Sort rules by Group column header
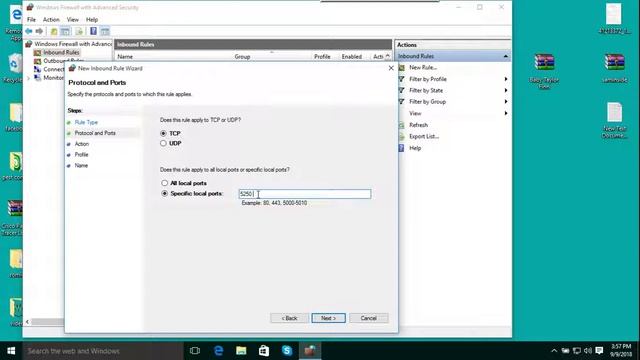The width and height of the screenshot is (640, 360). pyautogui.click(x=242, y=57)
